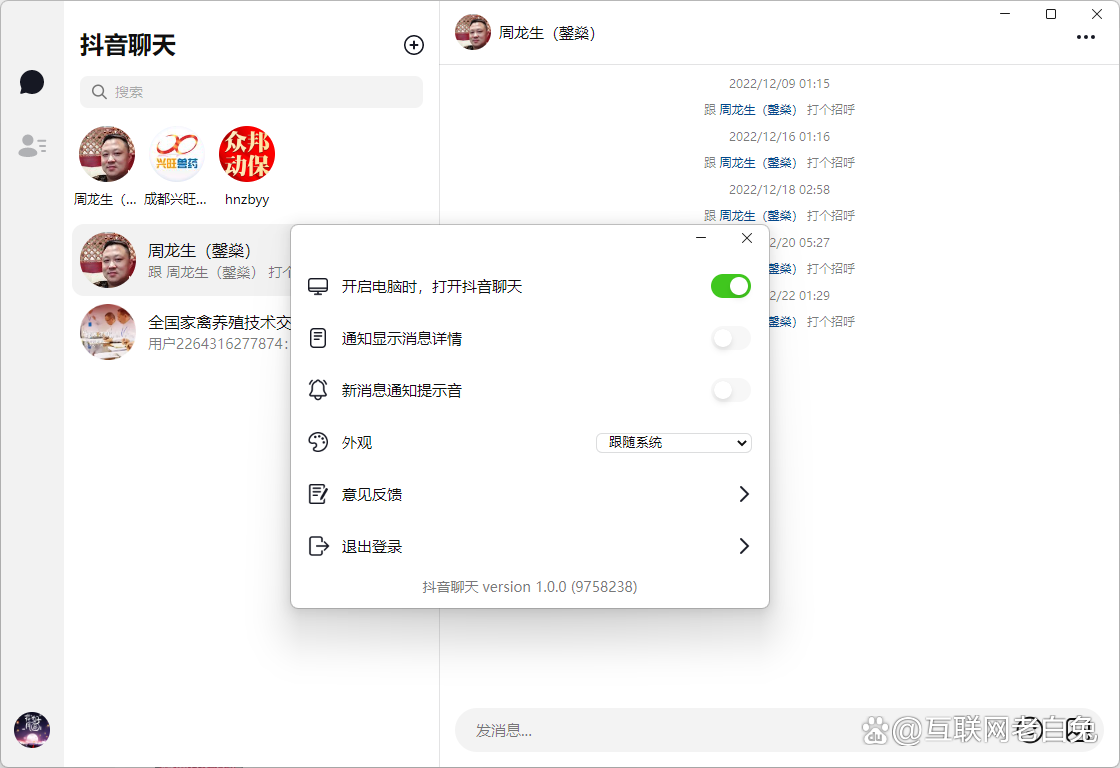Click the logout exit icon
Image resolution: width=1120 pixels, height=768 pixels.
(x=318, y=547)
